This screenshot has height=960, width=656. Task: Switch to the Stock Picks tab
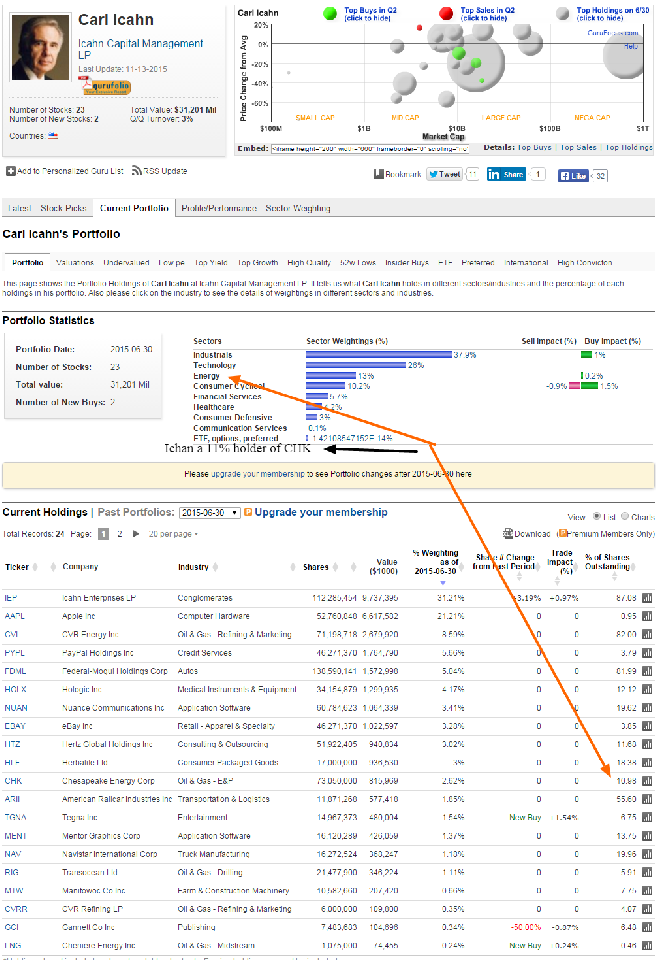pyautogui.click(x=63, y=208)
